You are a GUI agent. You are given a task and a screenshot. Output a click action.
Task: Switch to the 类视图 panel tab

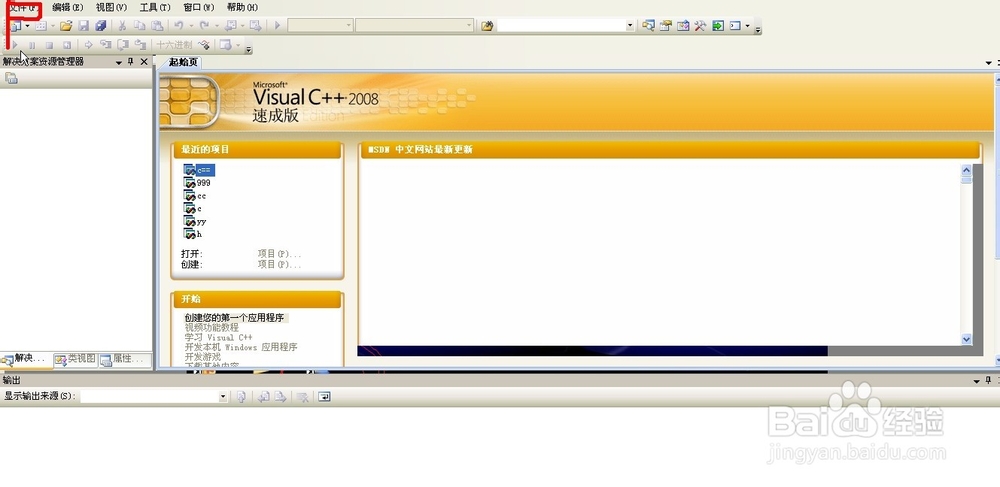coord(75,360)
